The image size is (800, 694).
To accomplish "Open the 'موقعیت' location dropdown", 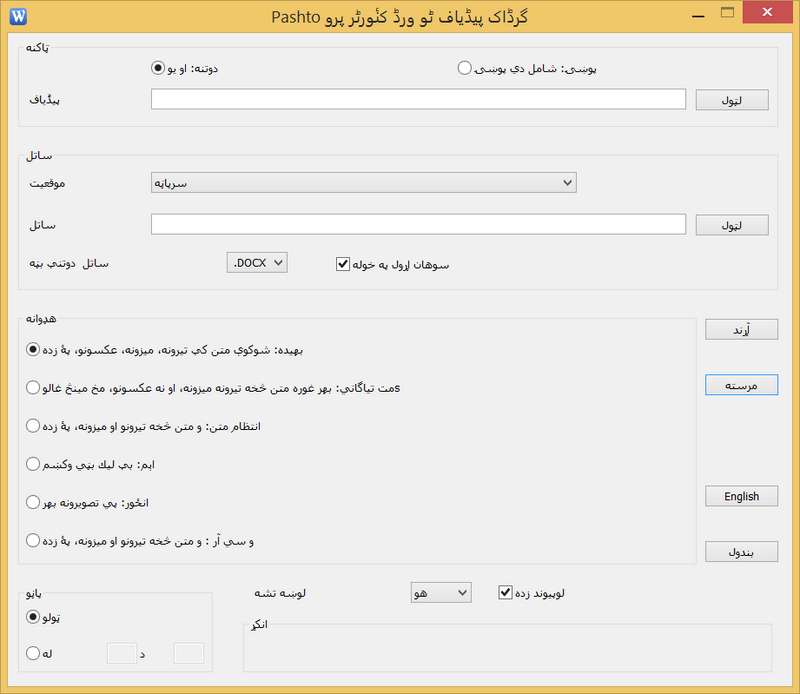I will click(362, 183).
